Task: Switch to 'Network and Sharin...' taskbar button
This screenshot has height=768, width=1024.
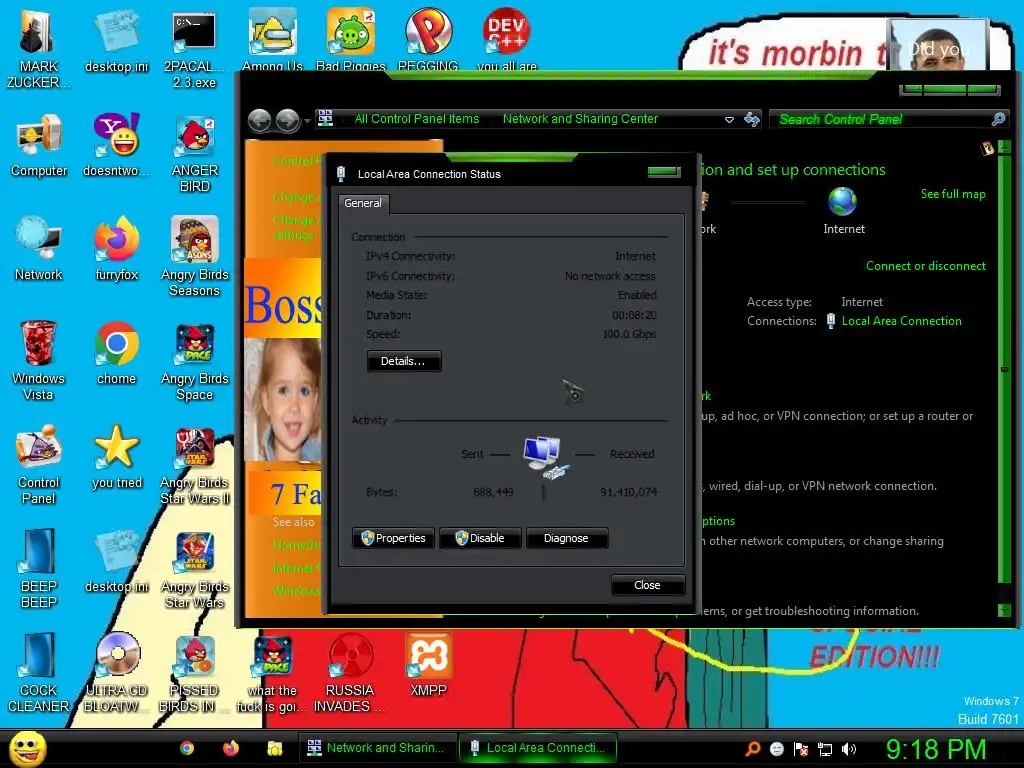Action: click(376, 748)
